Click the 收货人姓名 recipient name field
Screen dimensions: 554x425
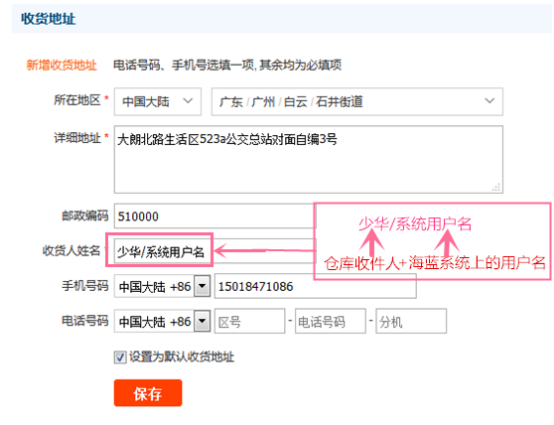tap(163, 251)
